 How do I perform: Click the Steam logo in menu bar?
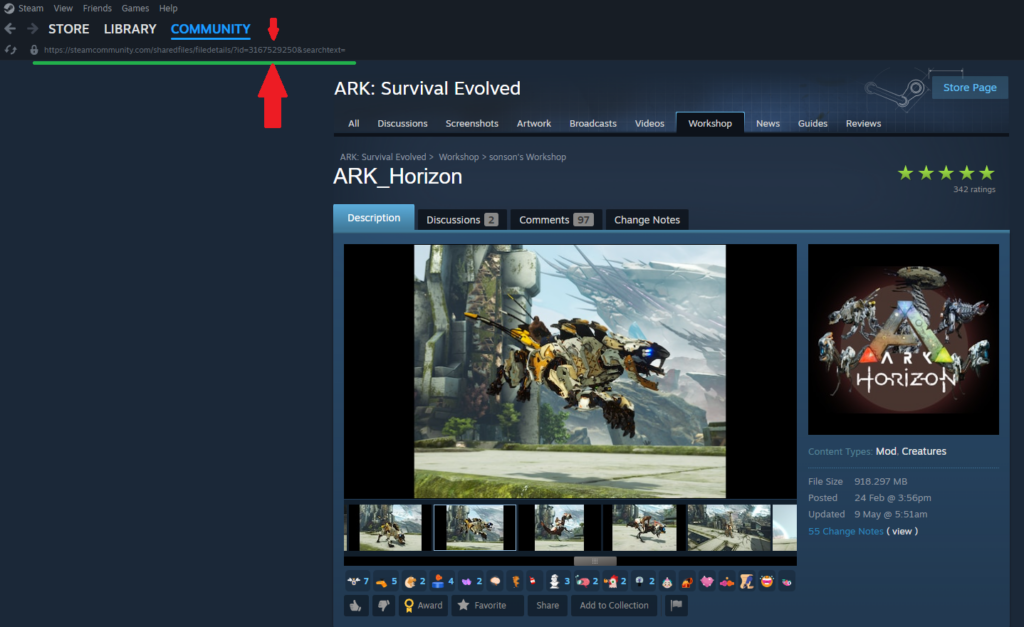coord(8,8)
